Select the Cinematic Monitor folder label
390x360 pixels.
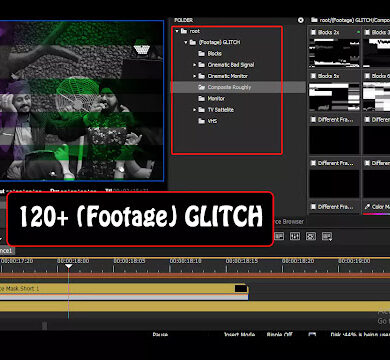[228, 76]
